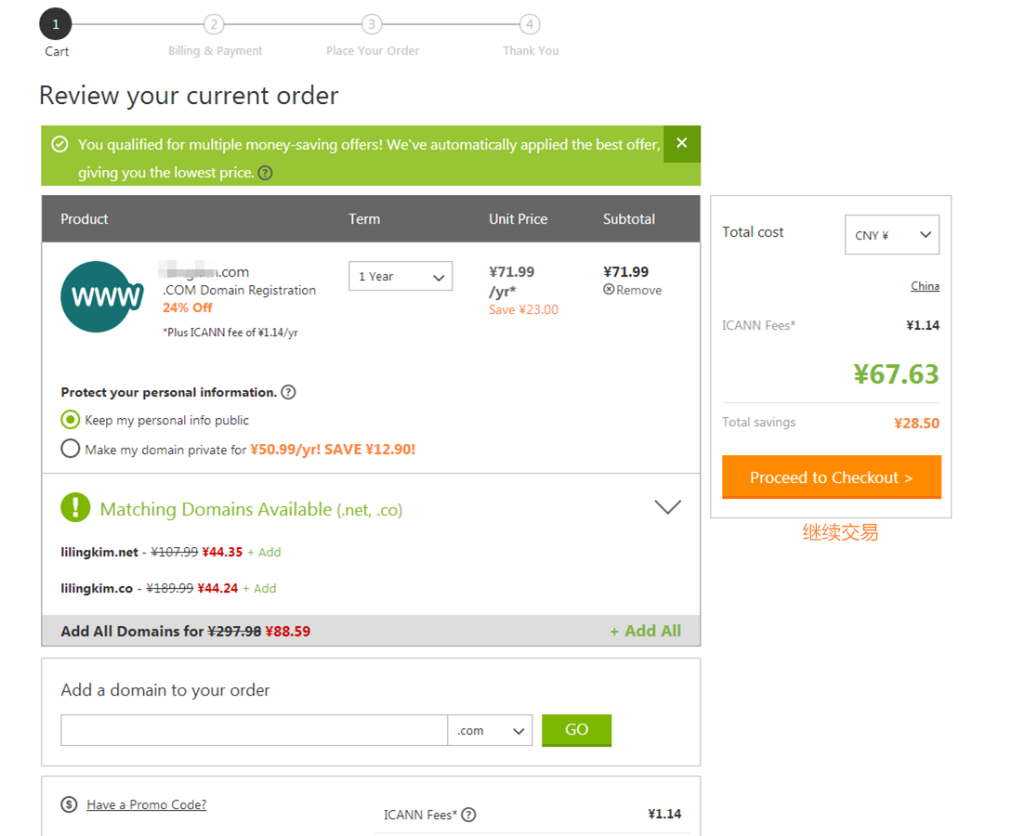Viewport: 1024px width, 836px height.
Task: Click the green Matching Domains exclamation icon
Action: point(75,508)
